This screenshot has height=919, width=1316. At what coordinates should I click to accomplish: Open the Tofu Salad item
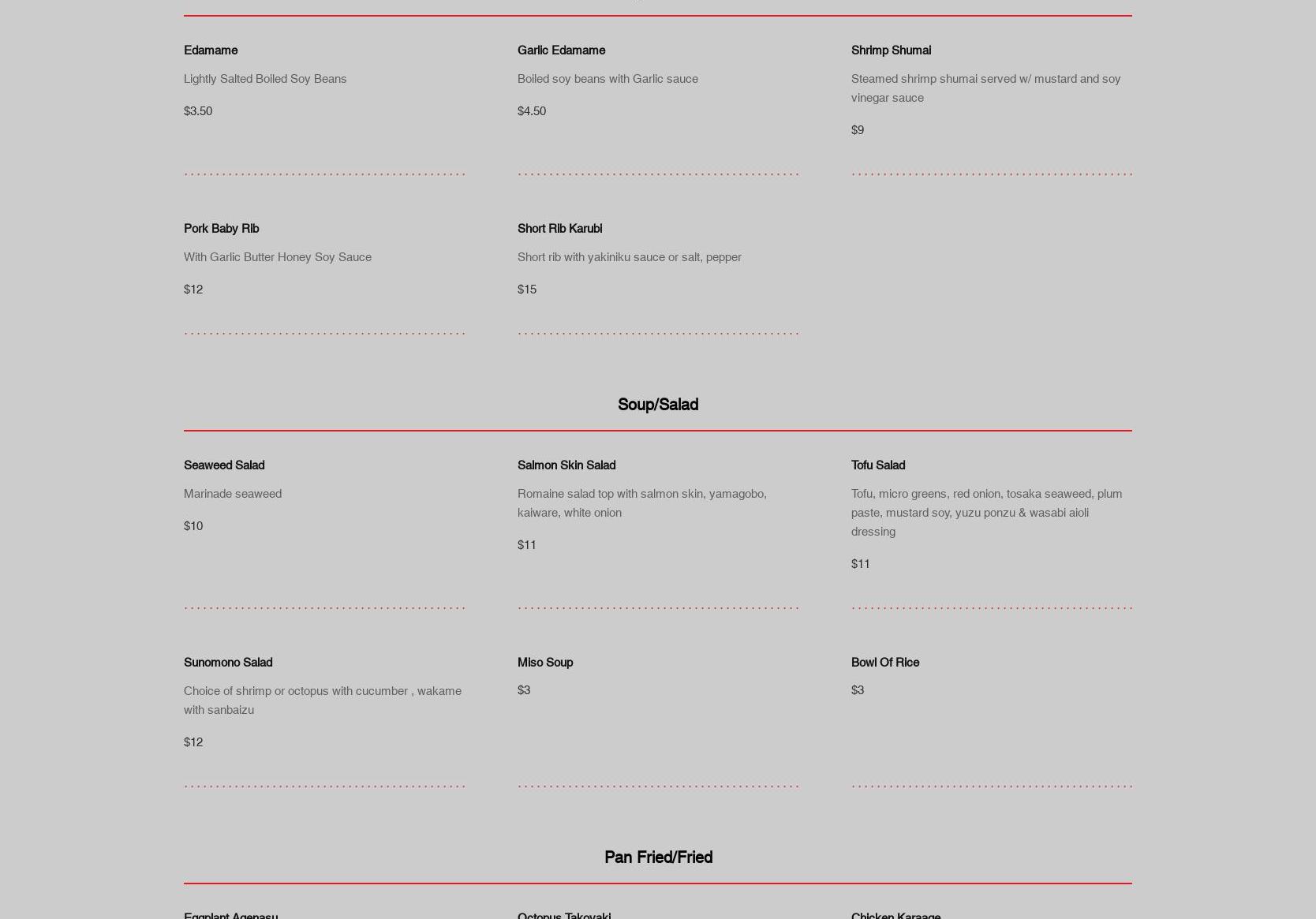click(x=878, y=465)
